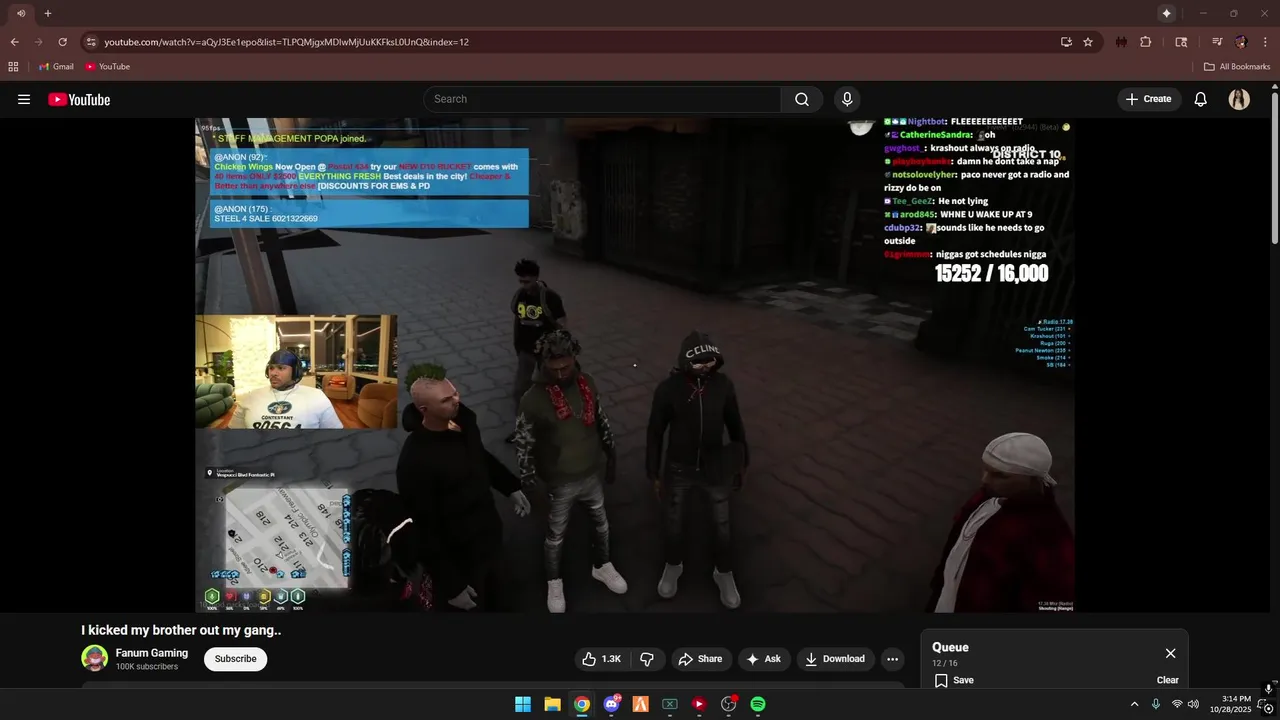1280x720 pixels.
Task: Open the YouTube account avatar menu
Action: [x=1239, y=99]
